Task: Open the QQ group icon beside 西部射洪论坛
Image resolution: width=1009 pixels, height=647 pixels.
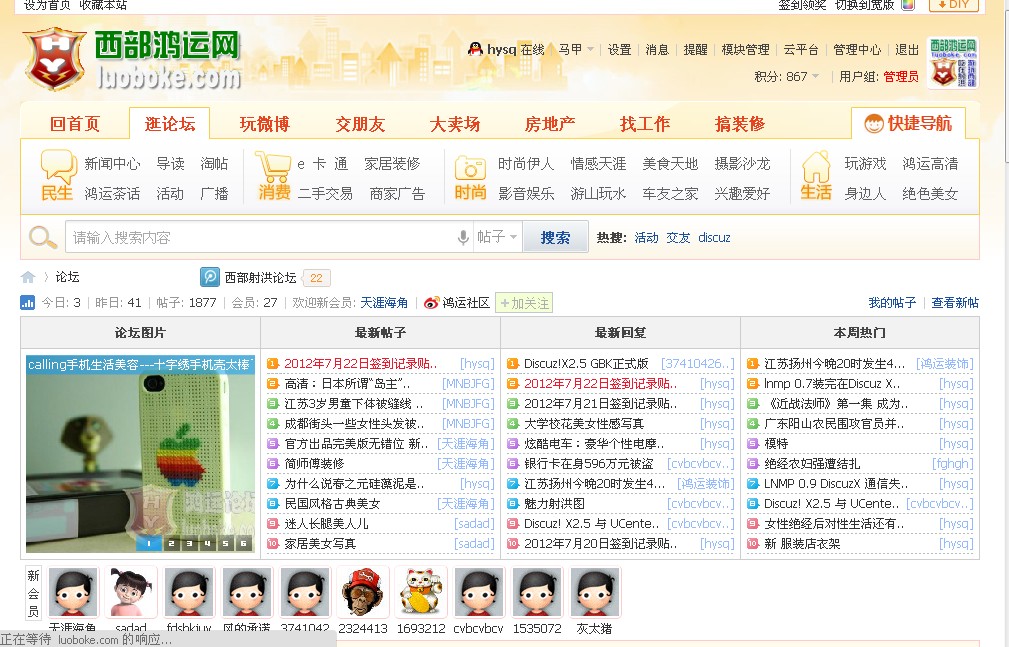Action: tap(209, 277)
